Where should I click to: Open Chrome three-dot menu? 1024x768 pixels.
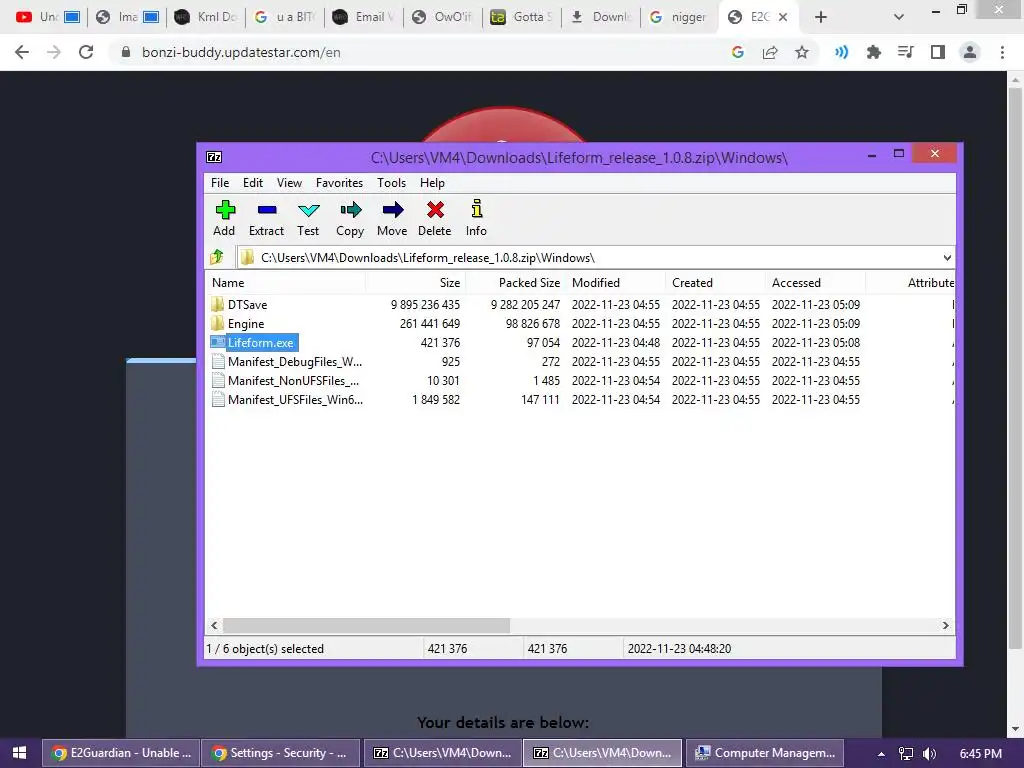[1002, 52]
